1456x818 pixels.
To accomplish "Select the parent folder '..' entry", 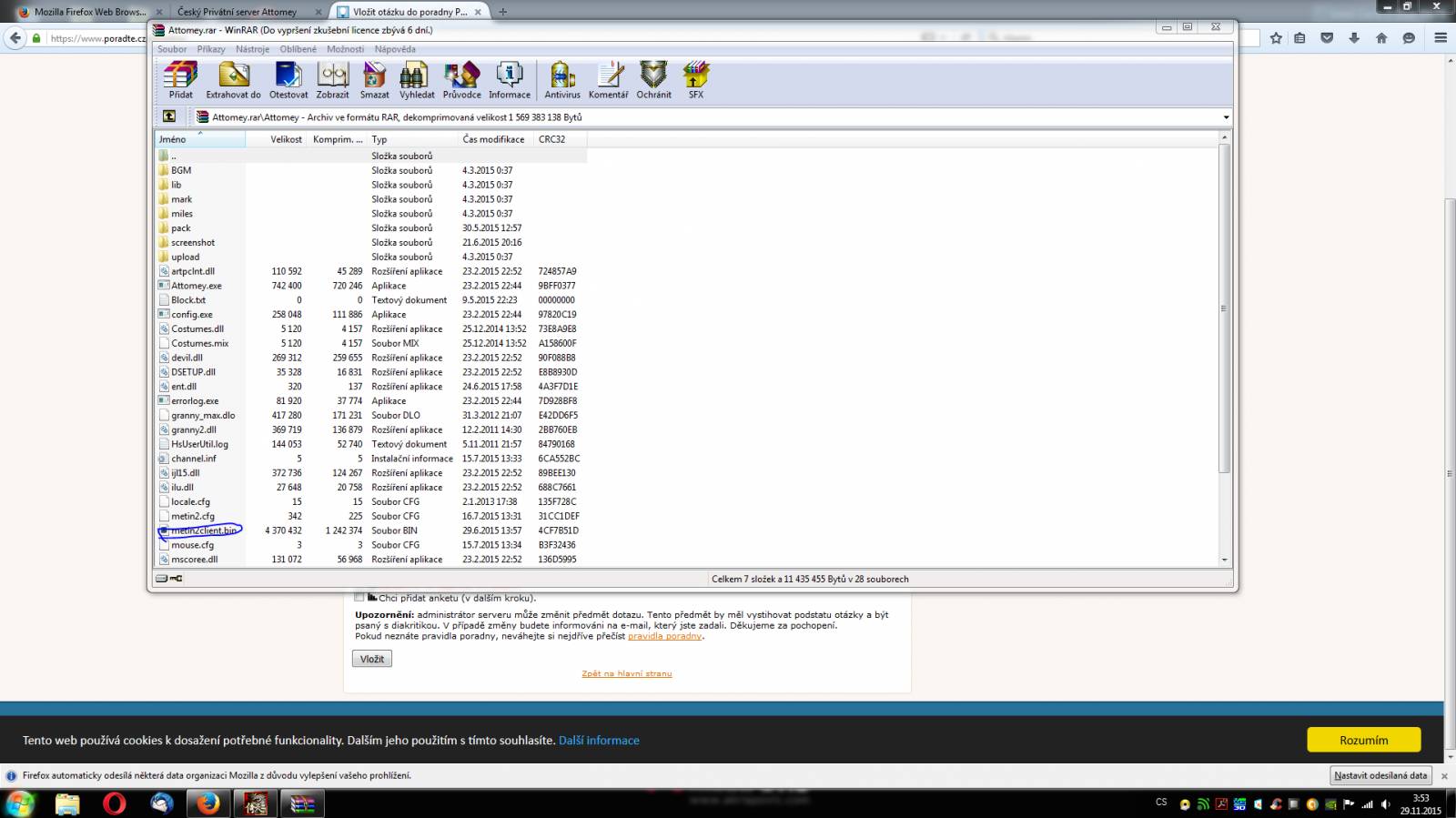I will pos(173,156).
